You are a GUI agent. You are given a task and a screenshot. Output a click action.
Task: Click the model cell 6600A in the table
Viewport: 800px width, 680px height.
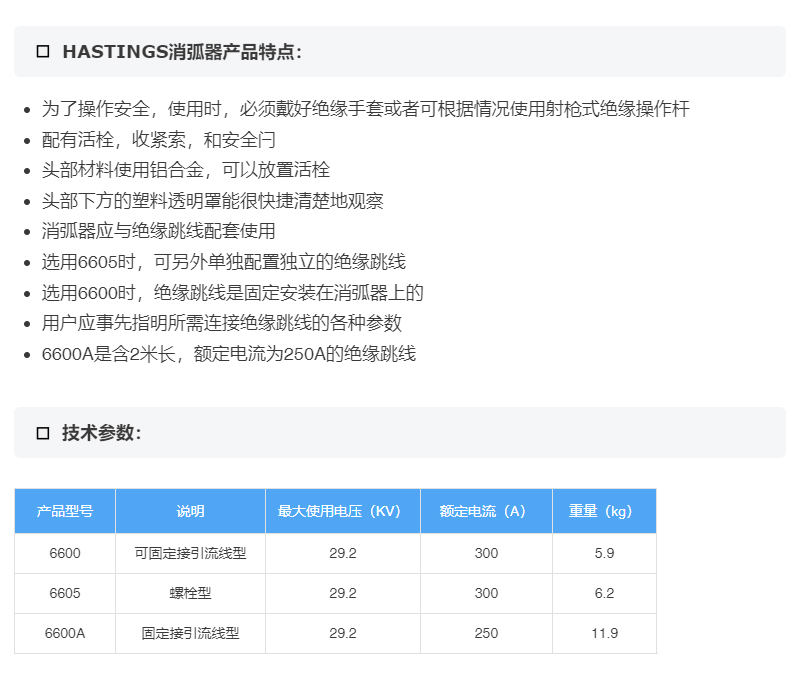65,634
